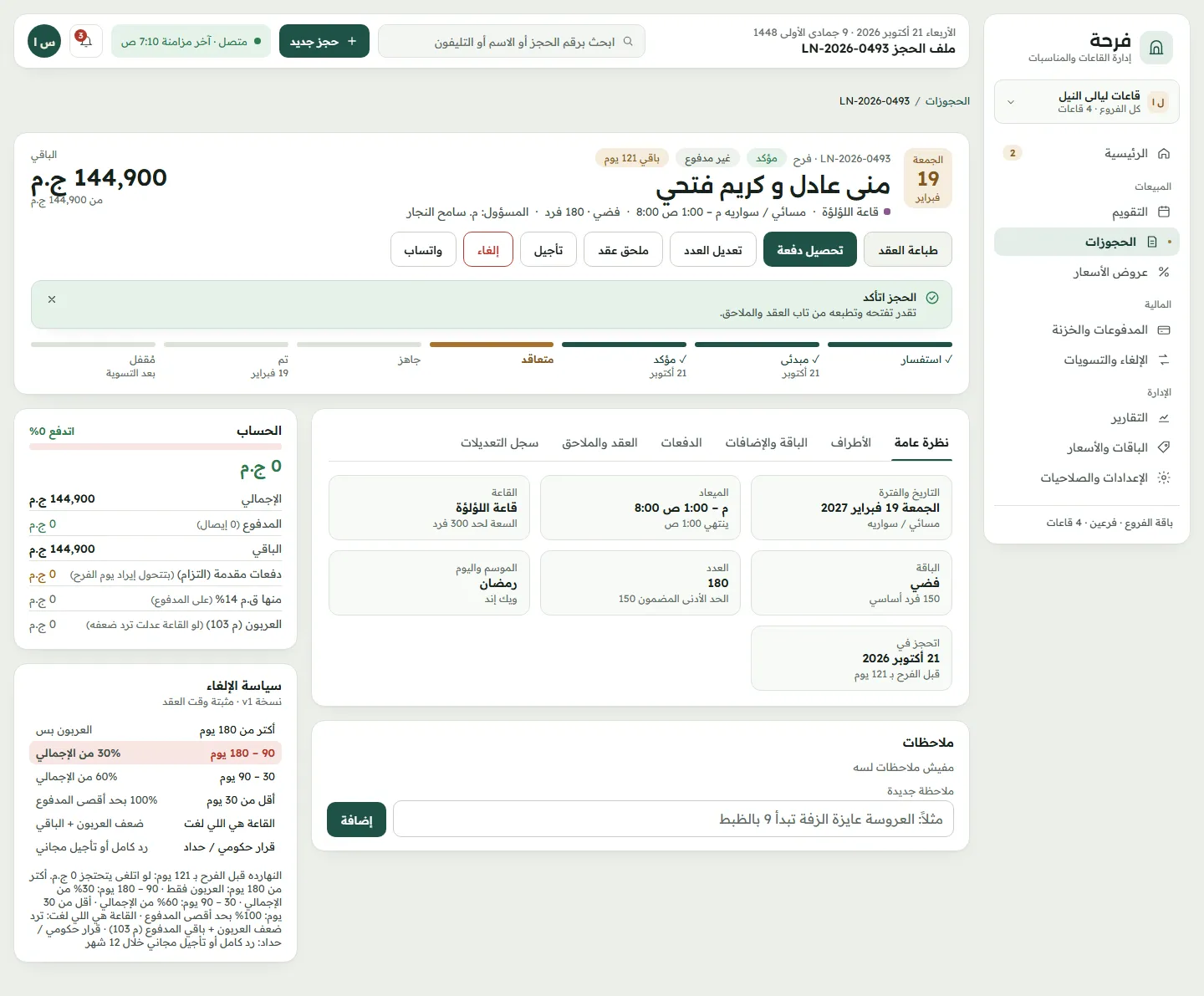Click the حجز جديد button
The height and width of the screenshot is (996, 1204).
point(324,41)
